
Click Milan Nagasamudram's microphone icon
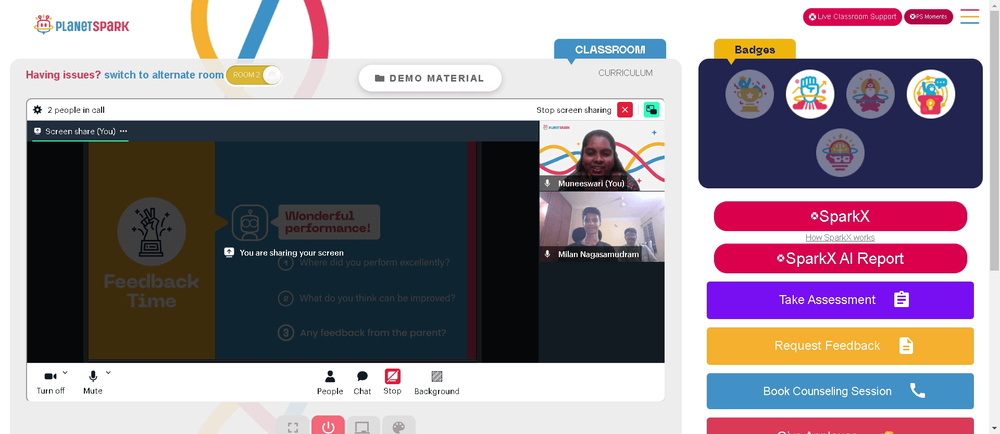pyautogui.click(x=547, y=254)
